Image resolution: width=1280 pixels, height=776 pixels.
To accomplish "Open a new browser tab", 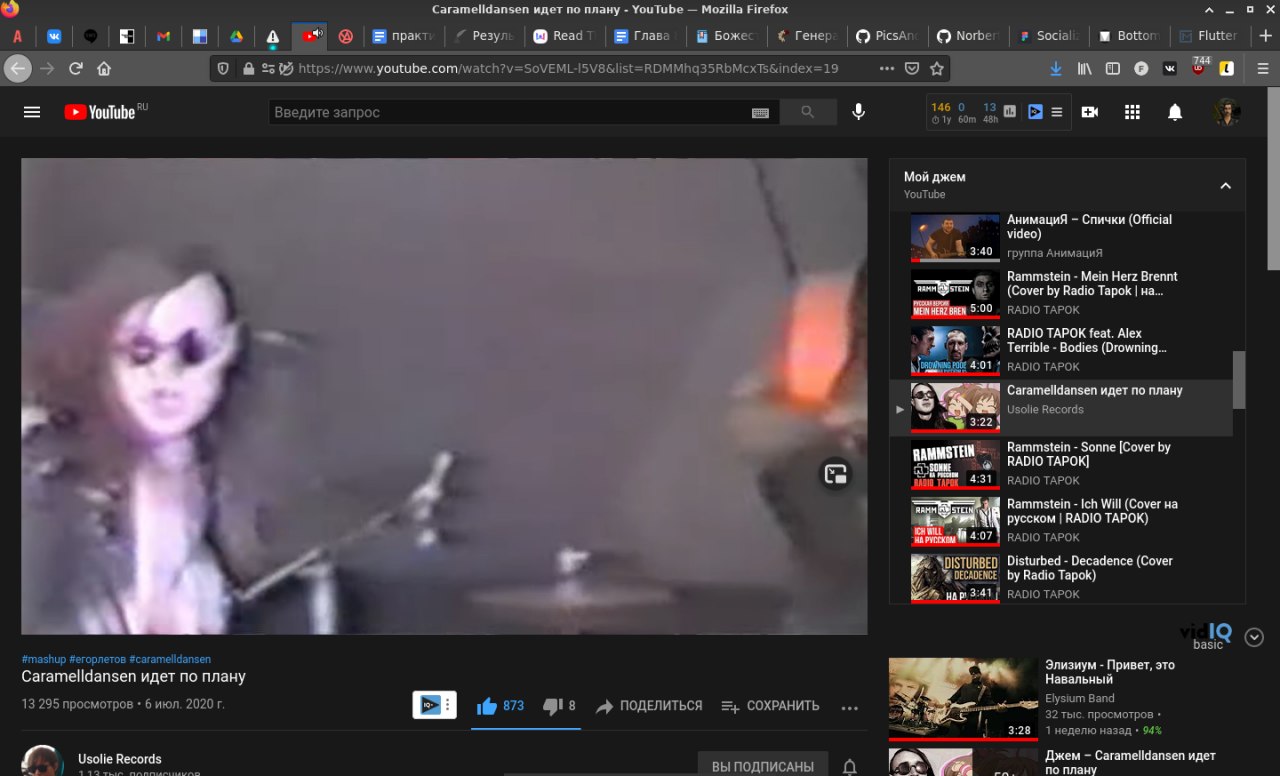I will pyautogui.click(x=1264, y=36).
